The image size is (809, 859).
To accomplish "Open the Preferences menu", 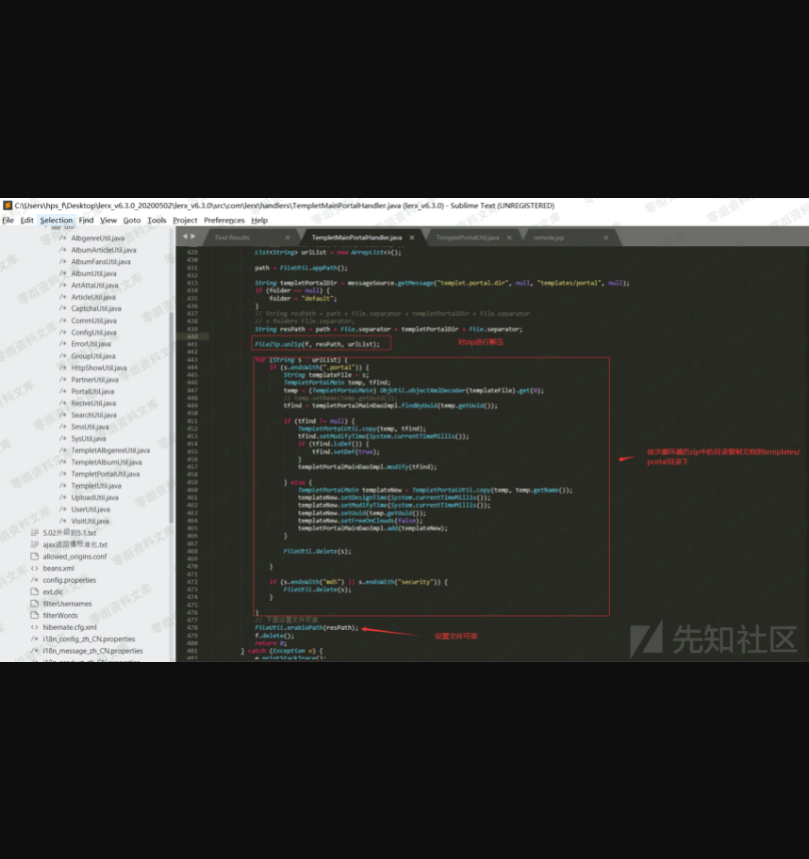I will 224,220.
